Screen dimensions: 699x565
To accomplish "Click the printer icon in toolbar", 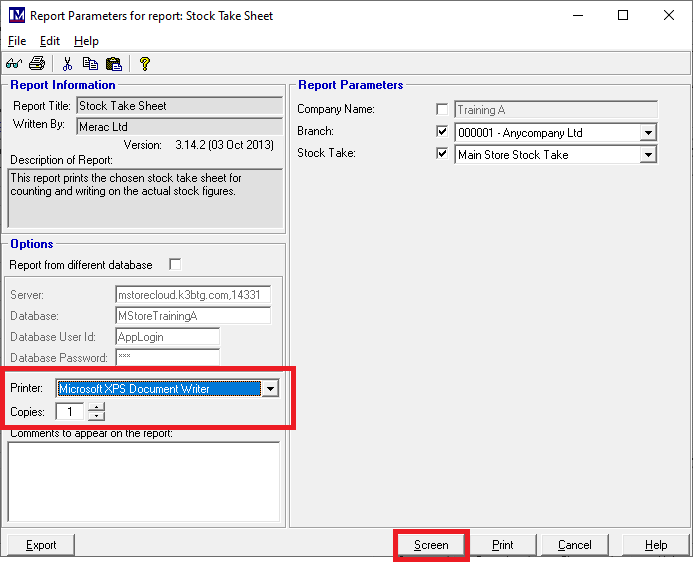I will tap(37, 64).
